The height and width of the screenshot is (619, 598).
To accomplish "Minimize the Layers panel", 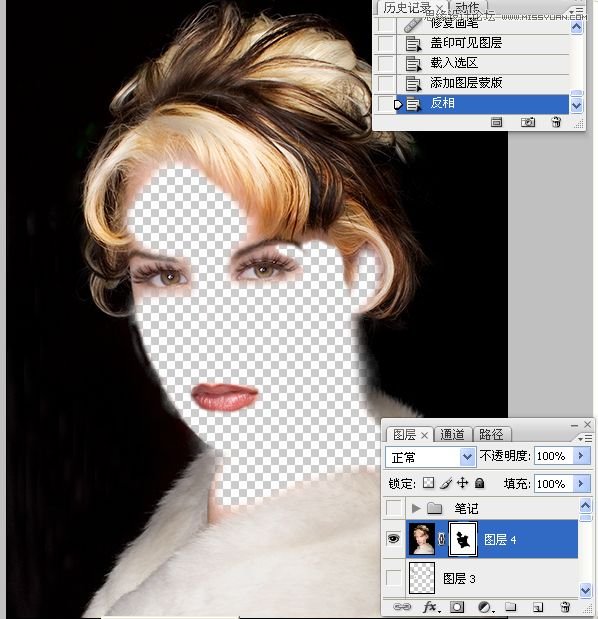I will point(574,425).
